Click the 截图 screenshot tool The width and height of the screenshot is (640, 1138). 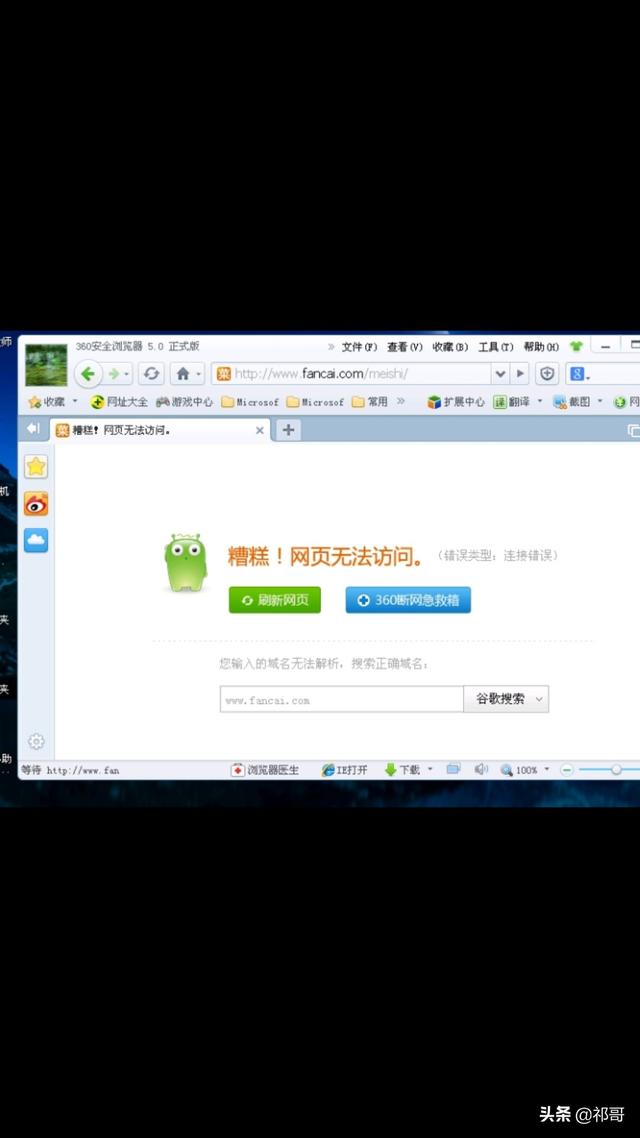[573, 401]
